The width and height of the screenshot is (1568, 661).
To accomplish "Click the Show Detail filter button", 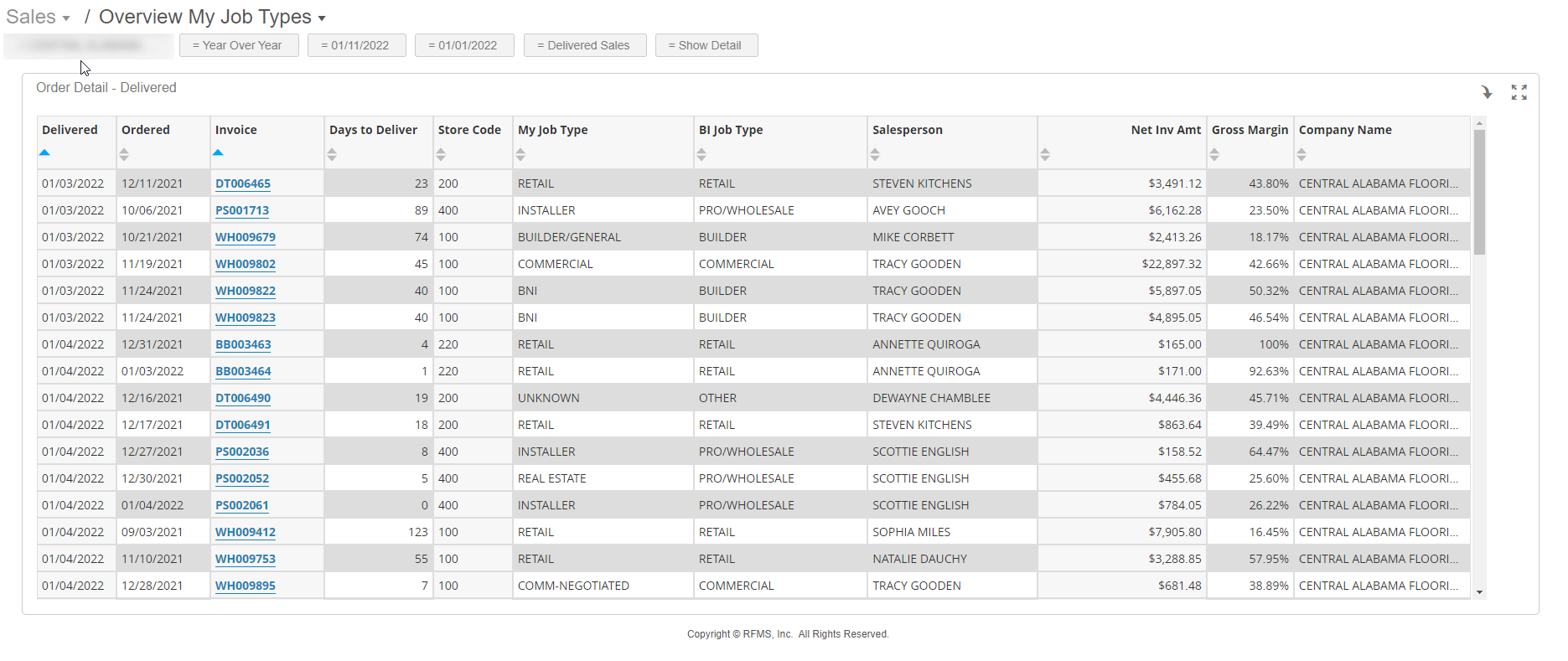I will tap(706, 45).
